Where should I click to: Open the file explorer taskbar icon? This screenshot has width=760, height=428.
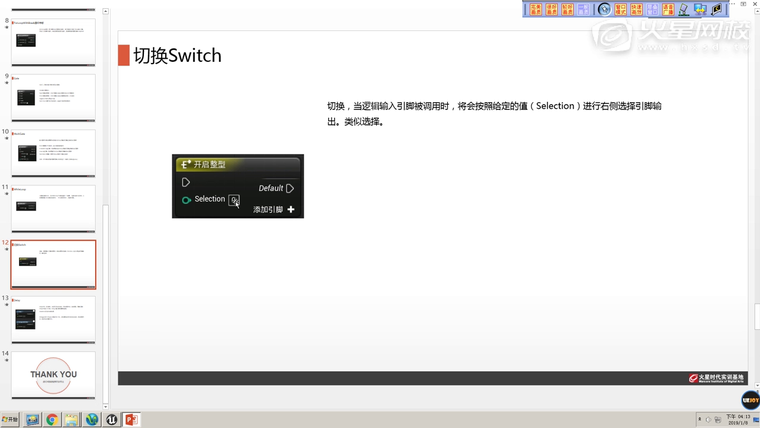click(x=72, y=420)
